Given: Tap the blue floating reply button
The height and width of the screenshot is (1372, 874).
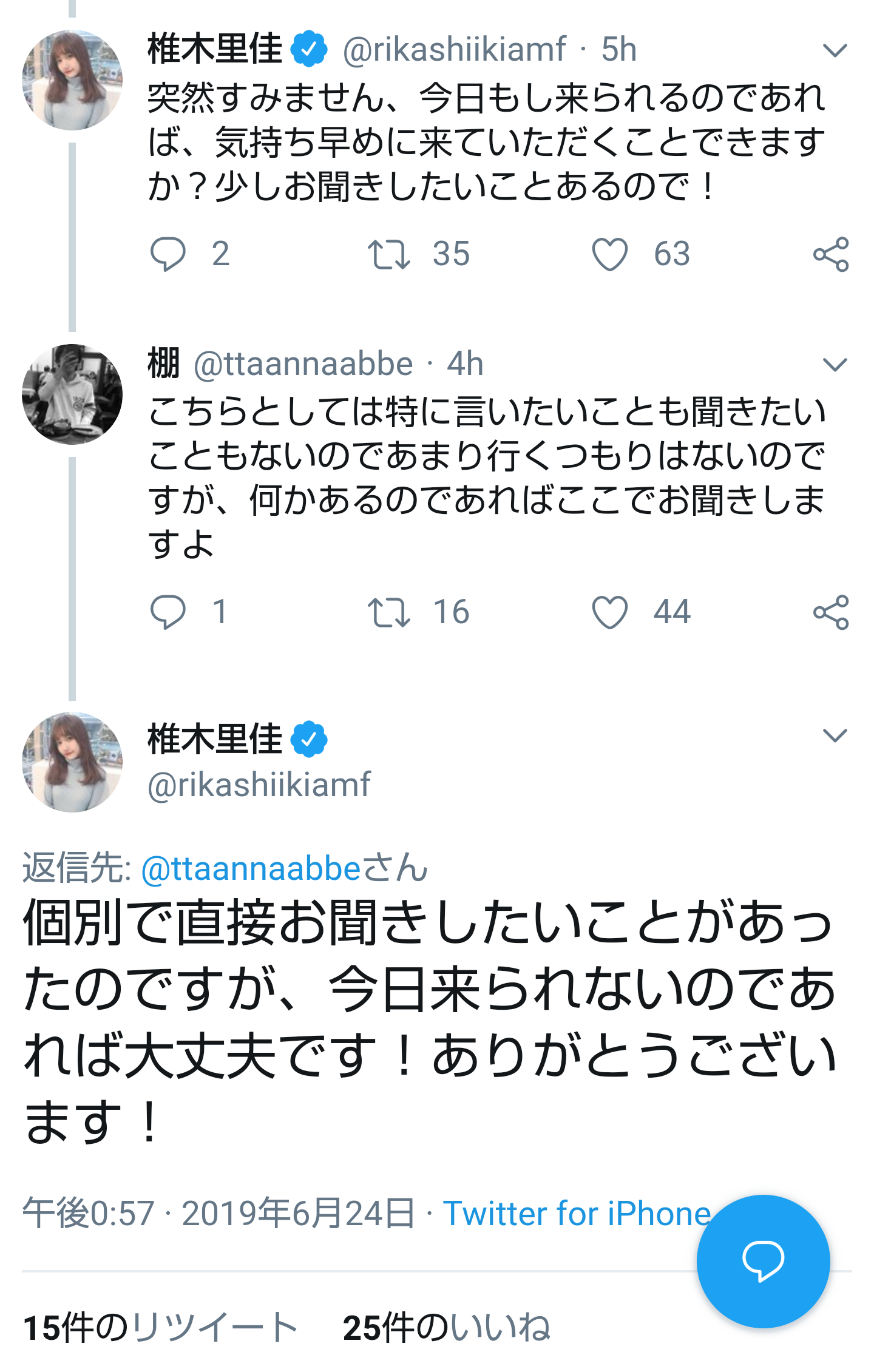Looking at the screenshot, I should [763, 1261].
